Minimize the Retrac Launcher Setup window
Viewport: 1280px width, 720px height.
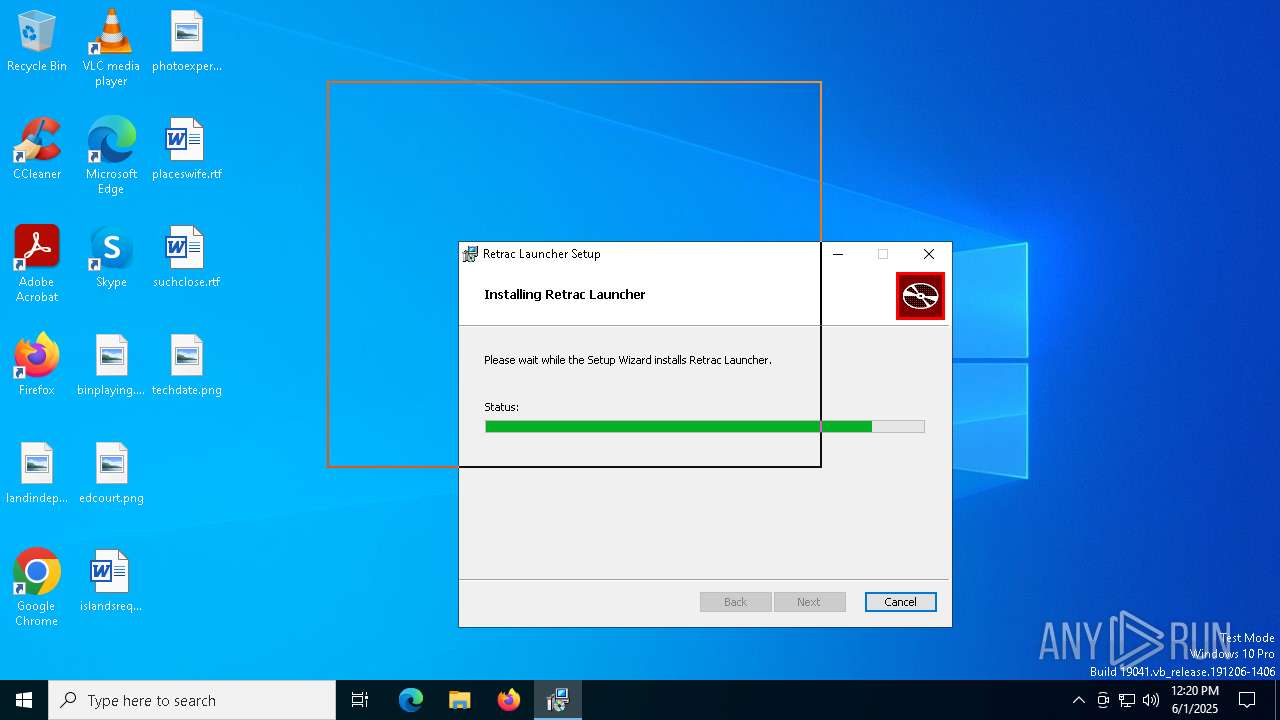[838, 254]
